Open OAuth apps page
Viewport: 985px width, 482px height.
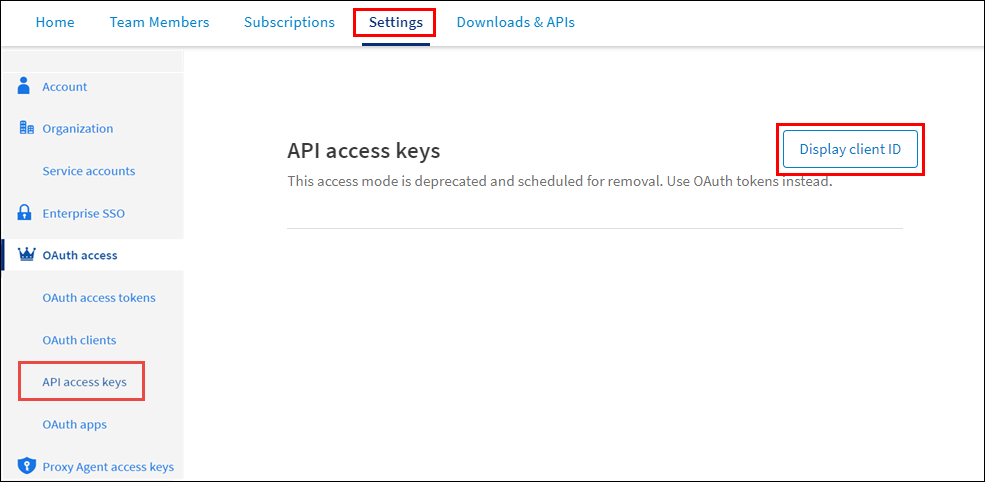tap(74, 424)
